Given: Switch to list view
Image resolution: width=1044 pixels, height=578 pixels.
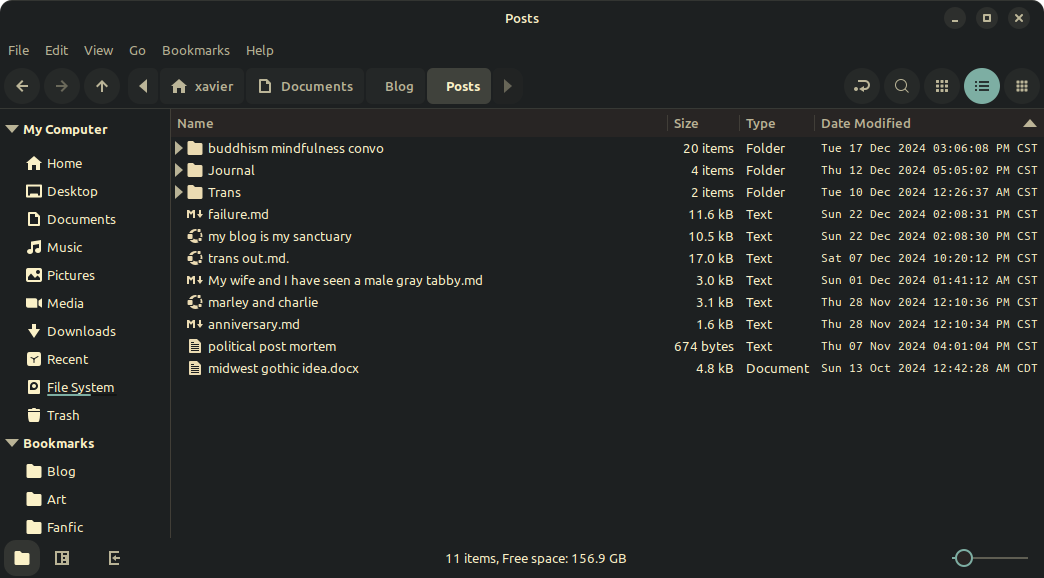Looking at the screenshot, I should coord(982,86).
